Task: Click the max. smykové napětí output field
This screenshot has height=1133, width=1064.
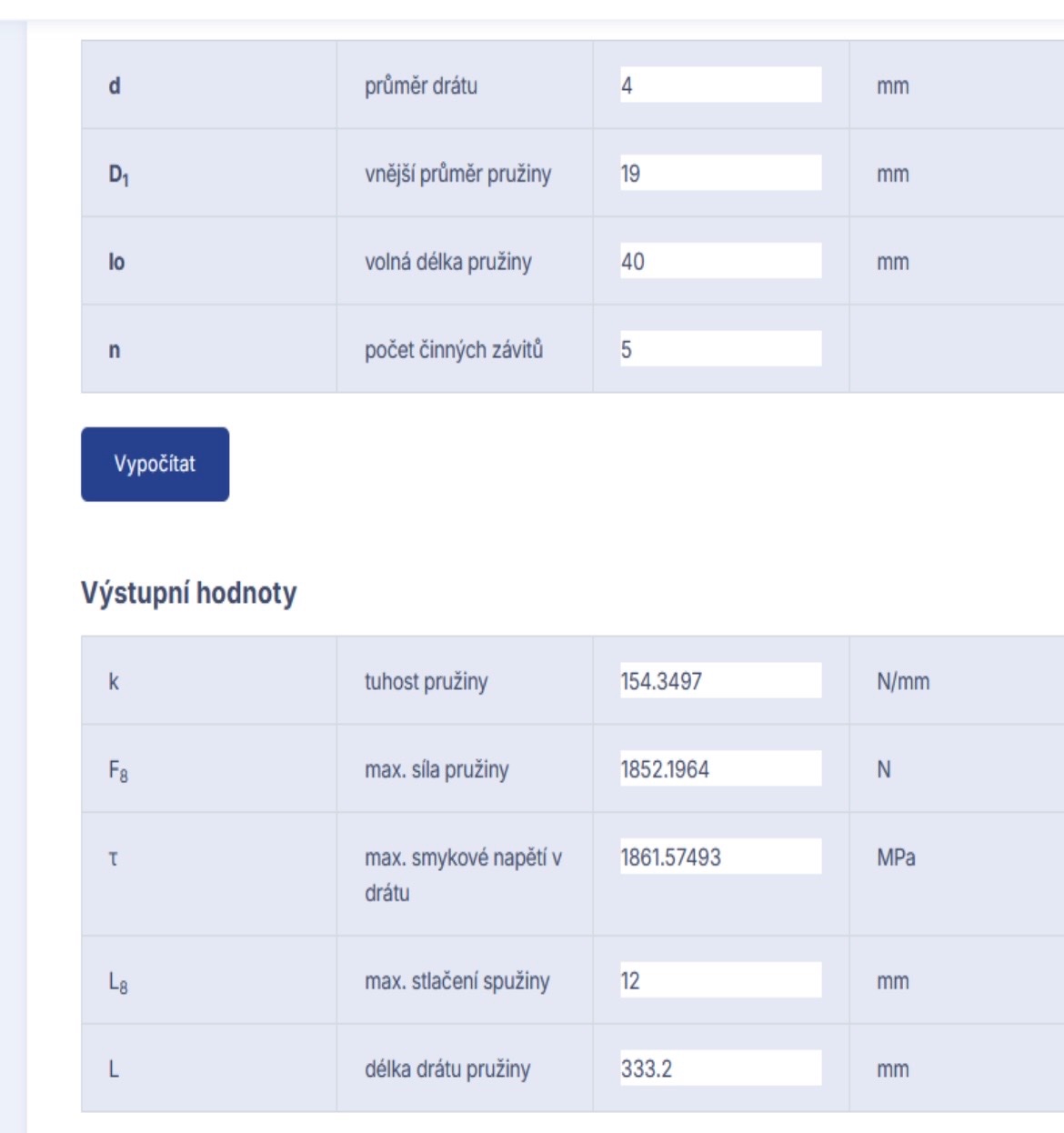Action: 720,857
